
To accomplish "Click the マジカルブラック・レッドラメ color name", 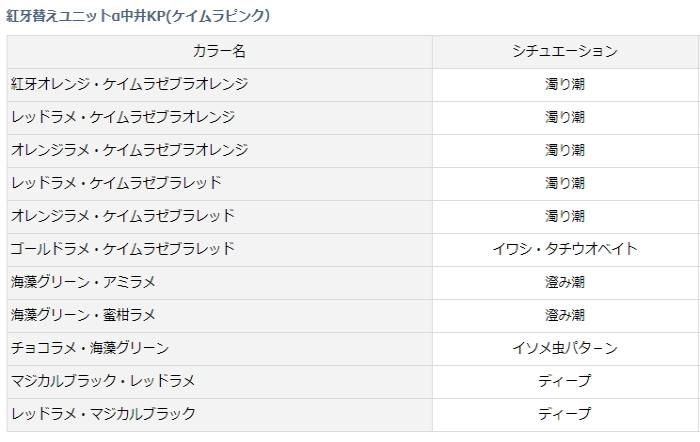I will point(103,381).
